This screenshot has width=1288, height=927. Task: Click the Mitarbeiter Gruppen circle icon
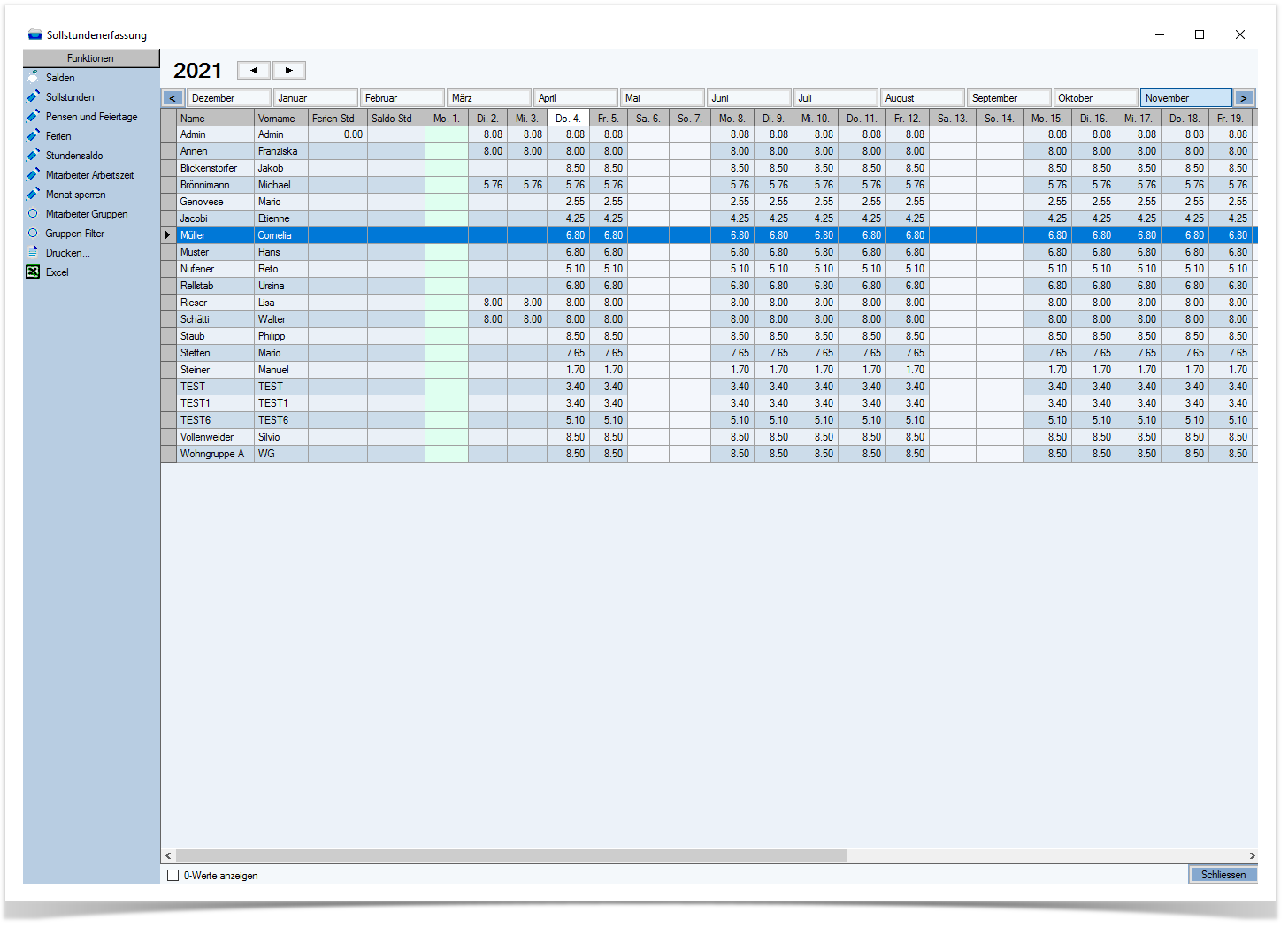tap(33, 213)
